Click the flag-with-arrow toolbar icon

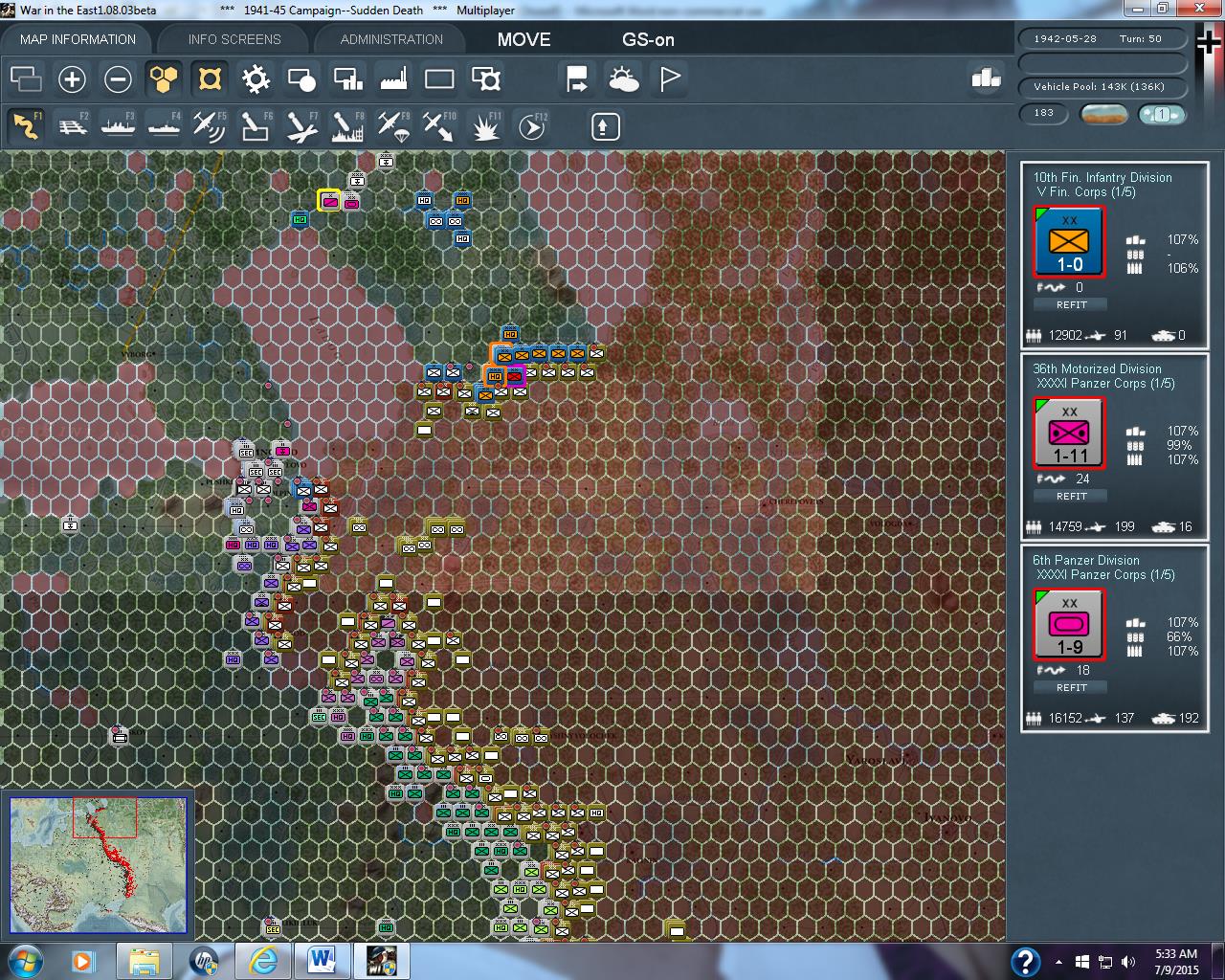pos(578,78)
